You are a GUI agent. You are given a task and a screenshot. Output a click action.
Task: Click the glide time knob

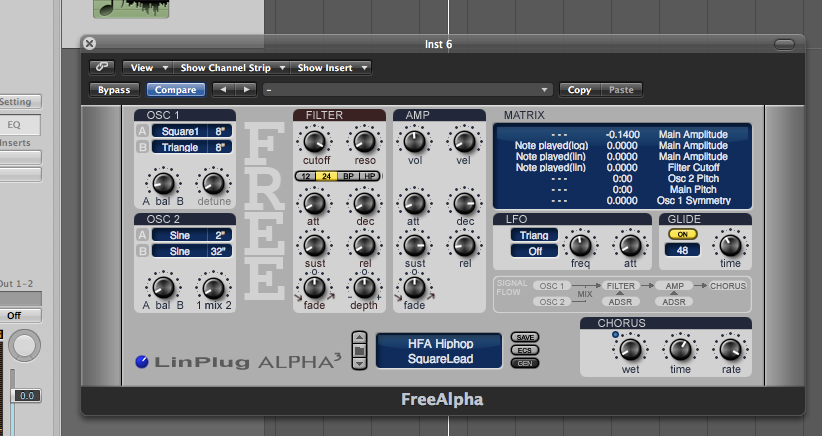click(x=730, y=245)
